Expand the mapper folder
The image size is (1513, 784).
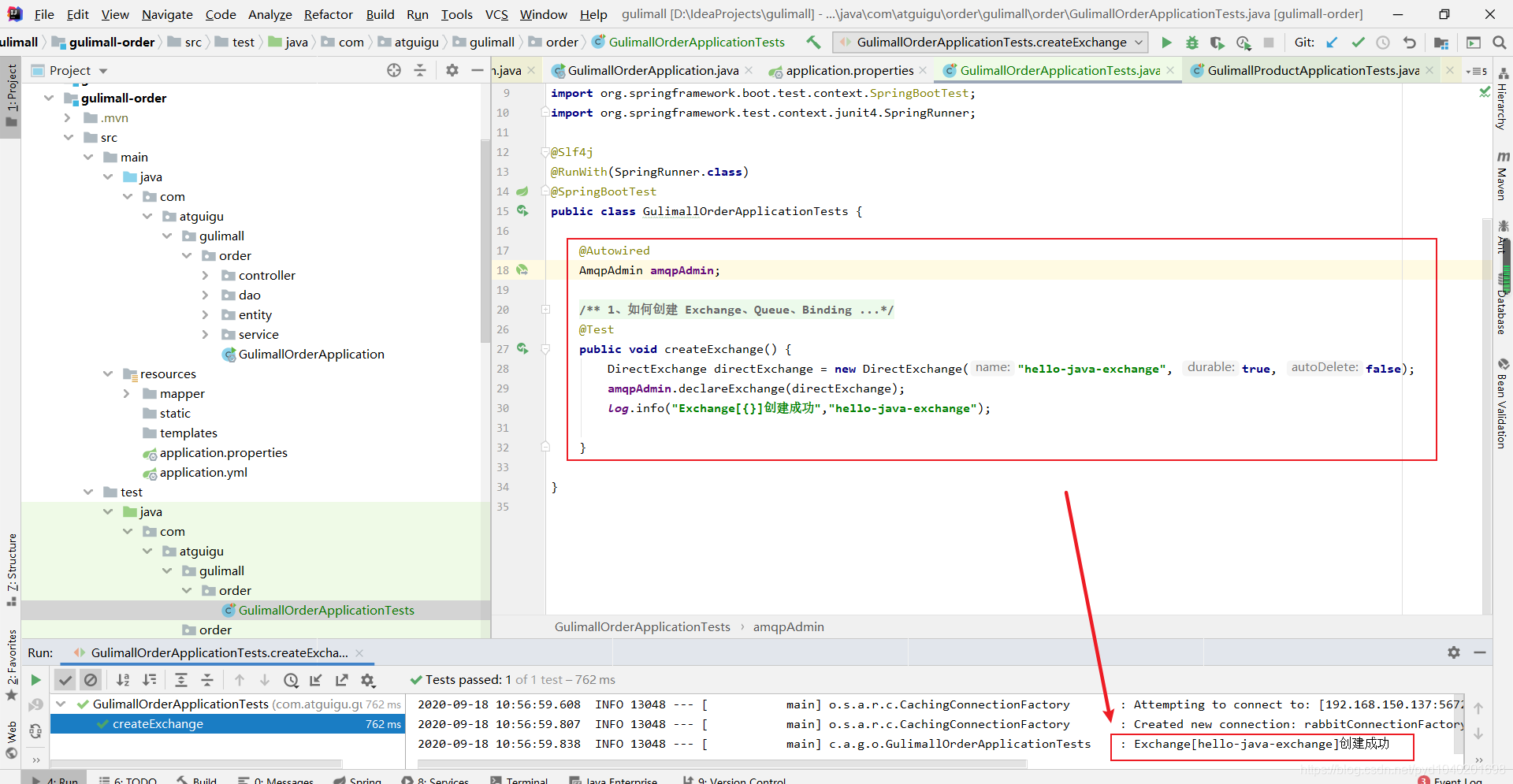pyautogui.click(x=128, y=393)
